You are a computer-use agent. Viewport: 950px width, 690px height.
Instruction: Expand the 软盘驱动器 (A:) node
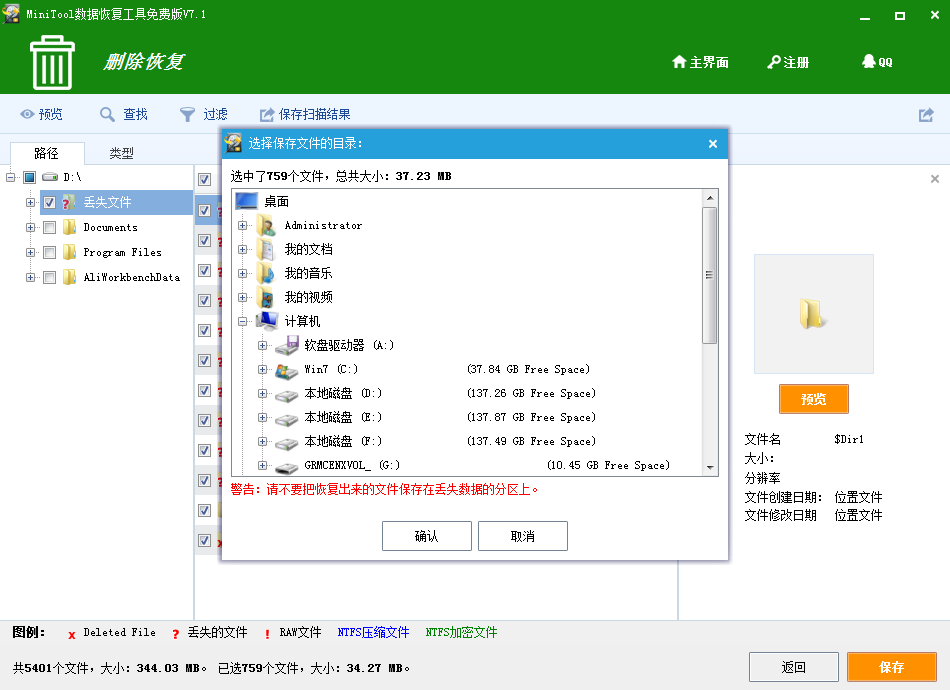coord(262,345)
